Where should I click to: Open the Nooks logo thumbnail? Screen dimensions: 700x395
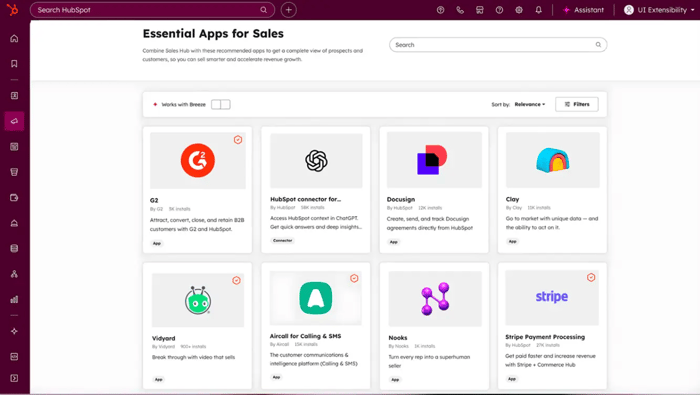[435, 299]
